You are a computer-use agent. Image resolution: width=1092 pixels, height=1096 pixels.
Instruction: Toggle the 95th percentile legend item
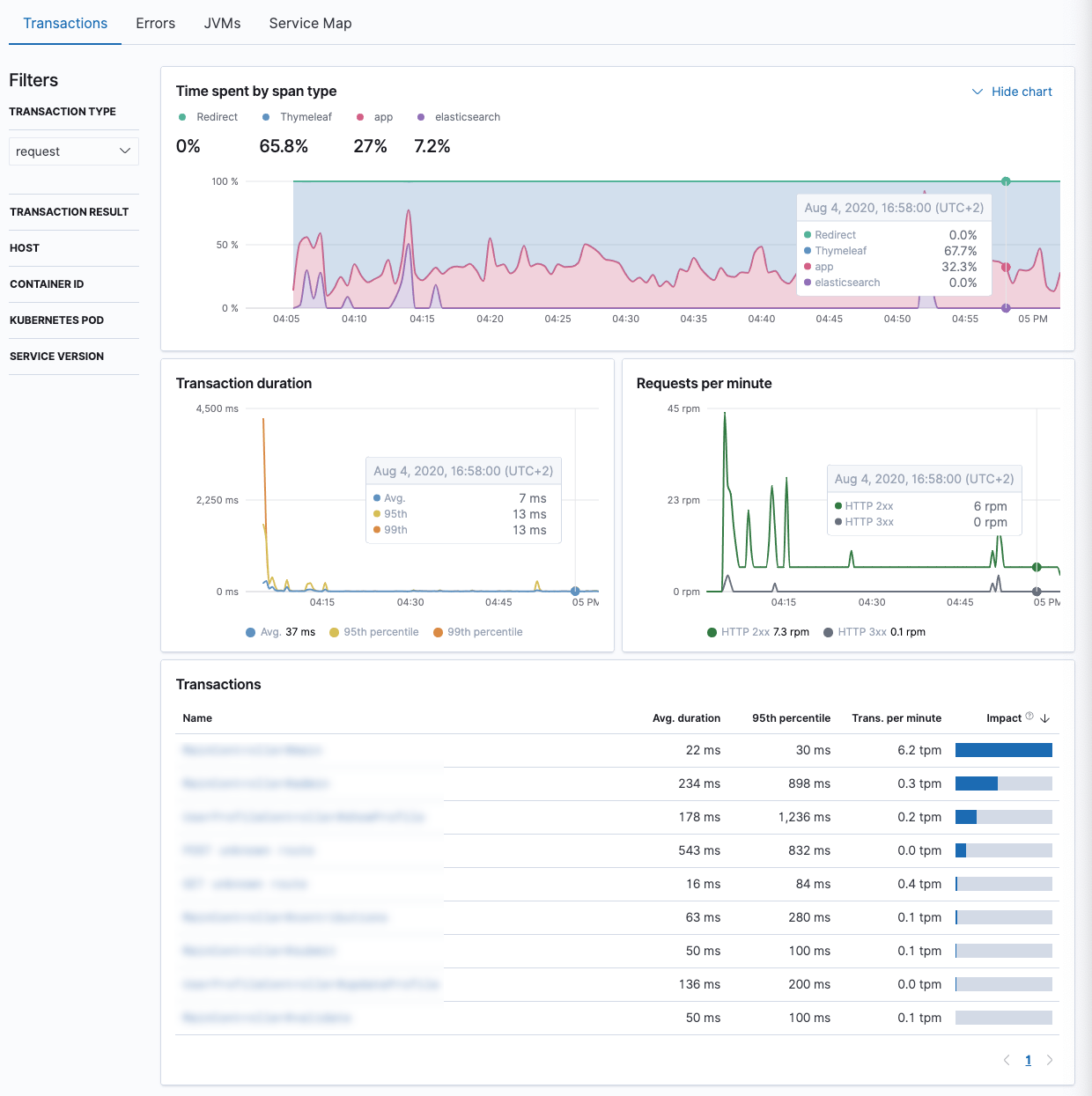(380, 632)
